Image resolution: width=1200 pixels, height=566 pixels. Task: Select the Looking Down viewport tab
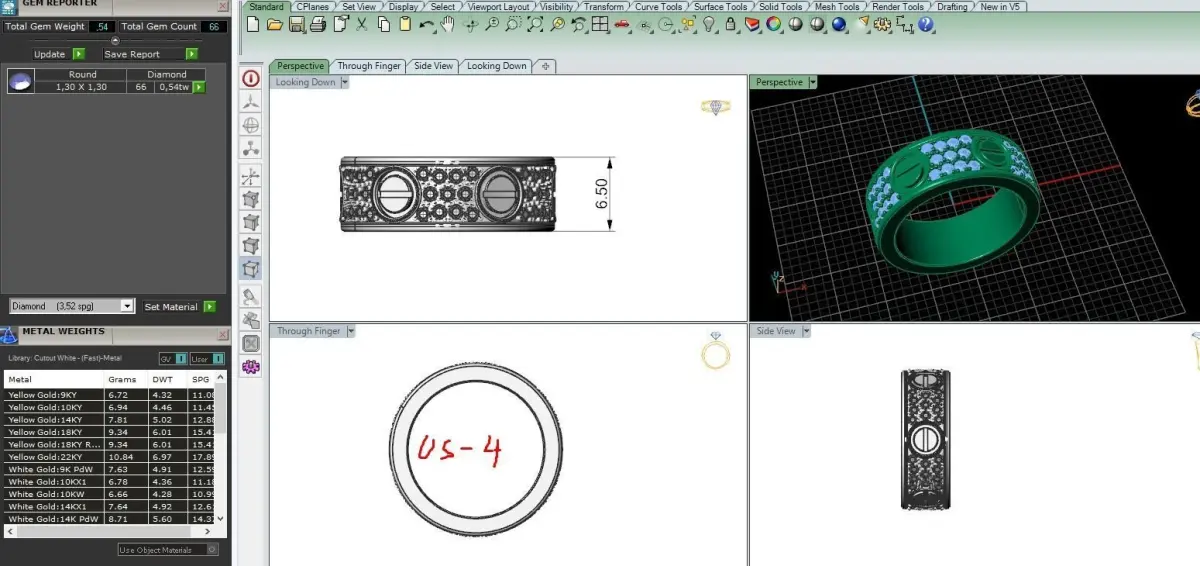tap(496, 66)
